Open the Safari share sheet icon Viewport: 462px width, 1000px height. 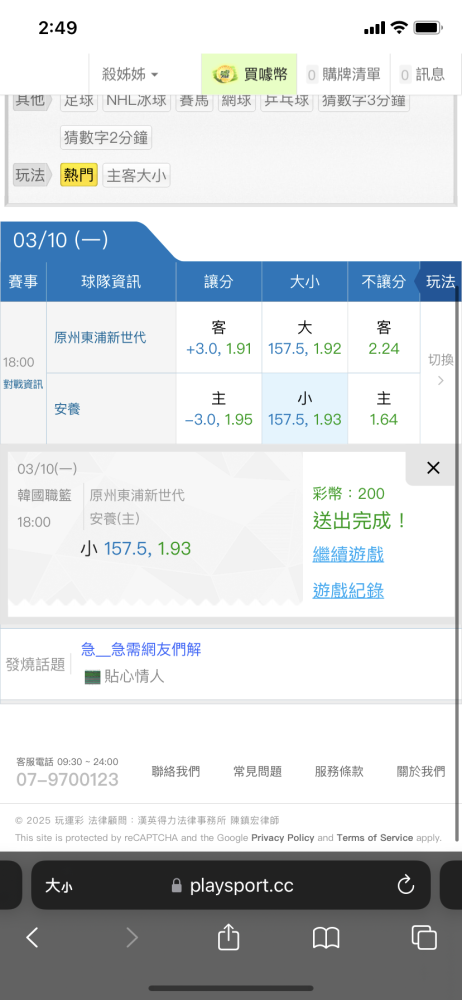pyautogui.click(x=228, y=937)
